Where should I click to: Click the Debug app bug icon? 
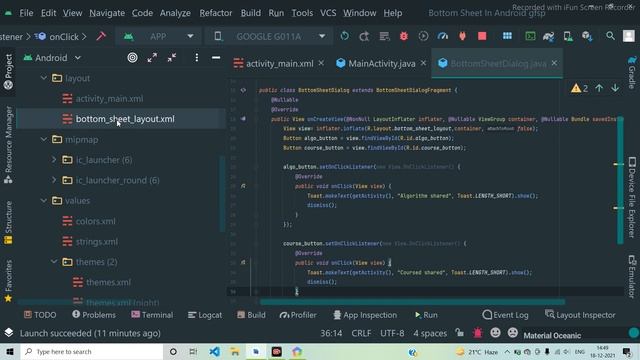click(x=404, y=36)
